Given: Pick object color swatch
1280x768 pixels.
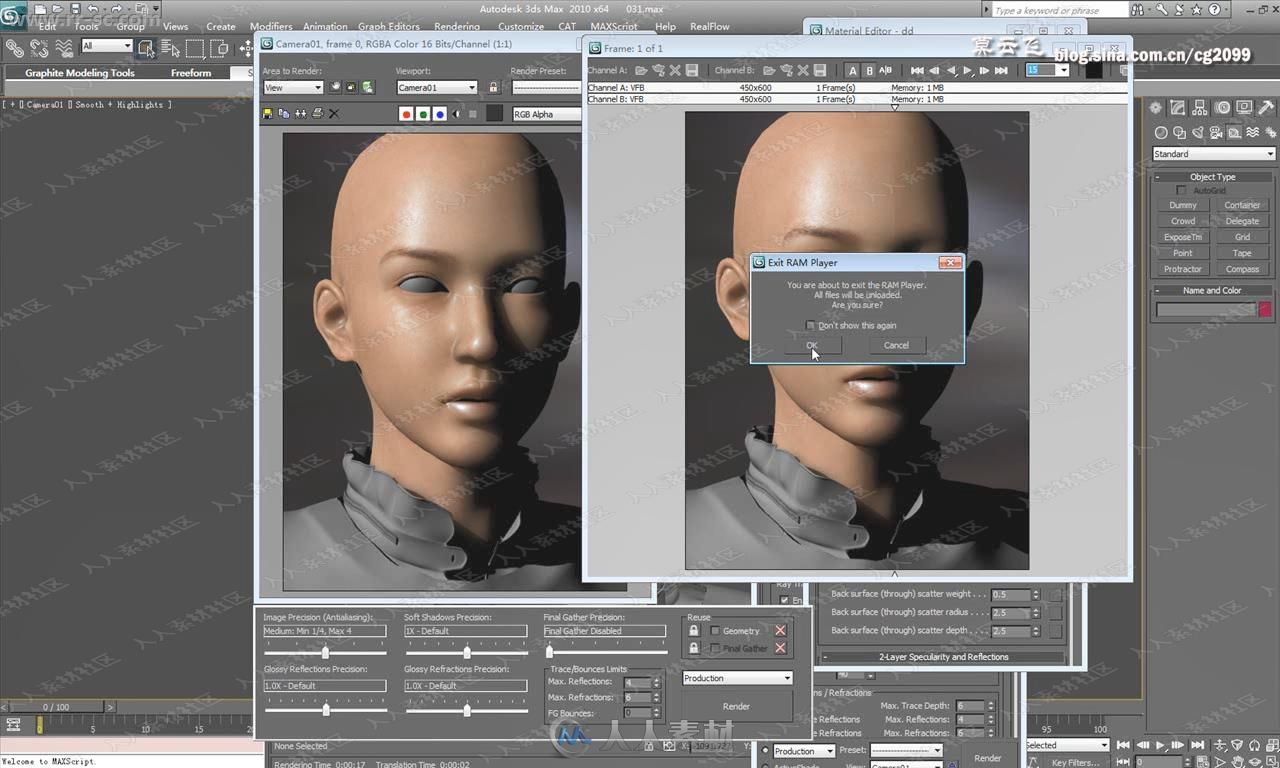Looking at the screenshot, I should click(x=1265, y=310).
